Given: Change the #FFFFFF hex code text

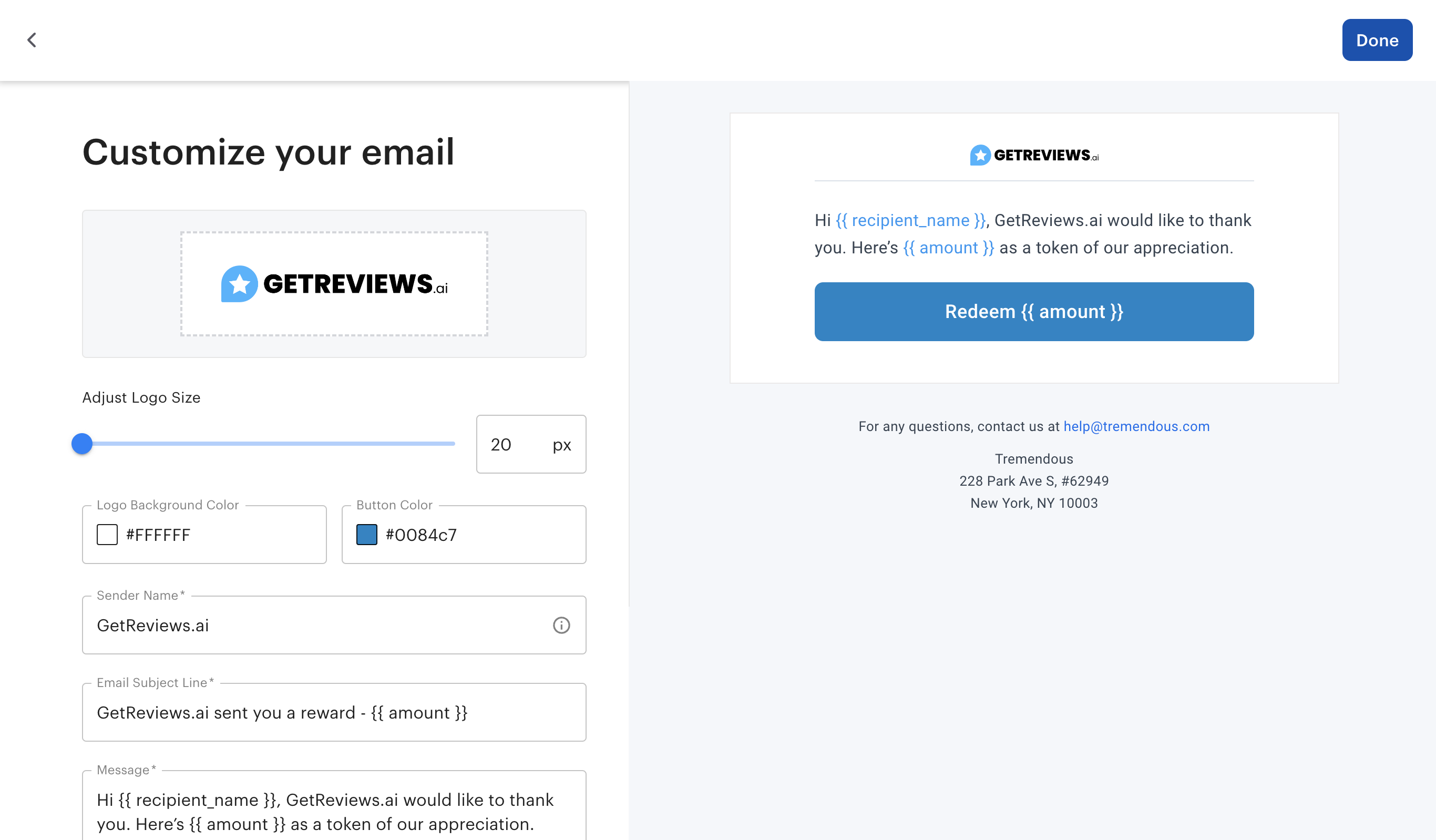Looking at the screenshot, I should (x=158, y=535).
